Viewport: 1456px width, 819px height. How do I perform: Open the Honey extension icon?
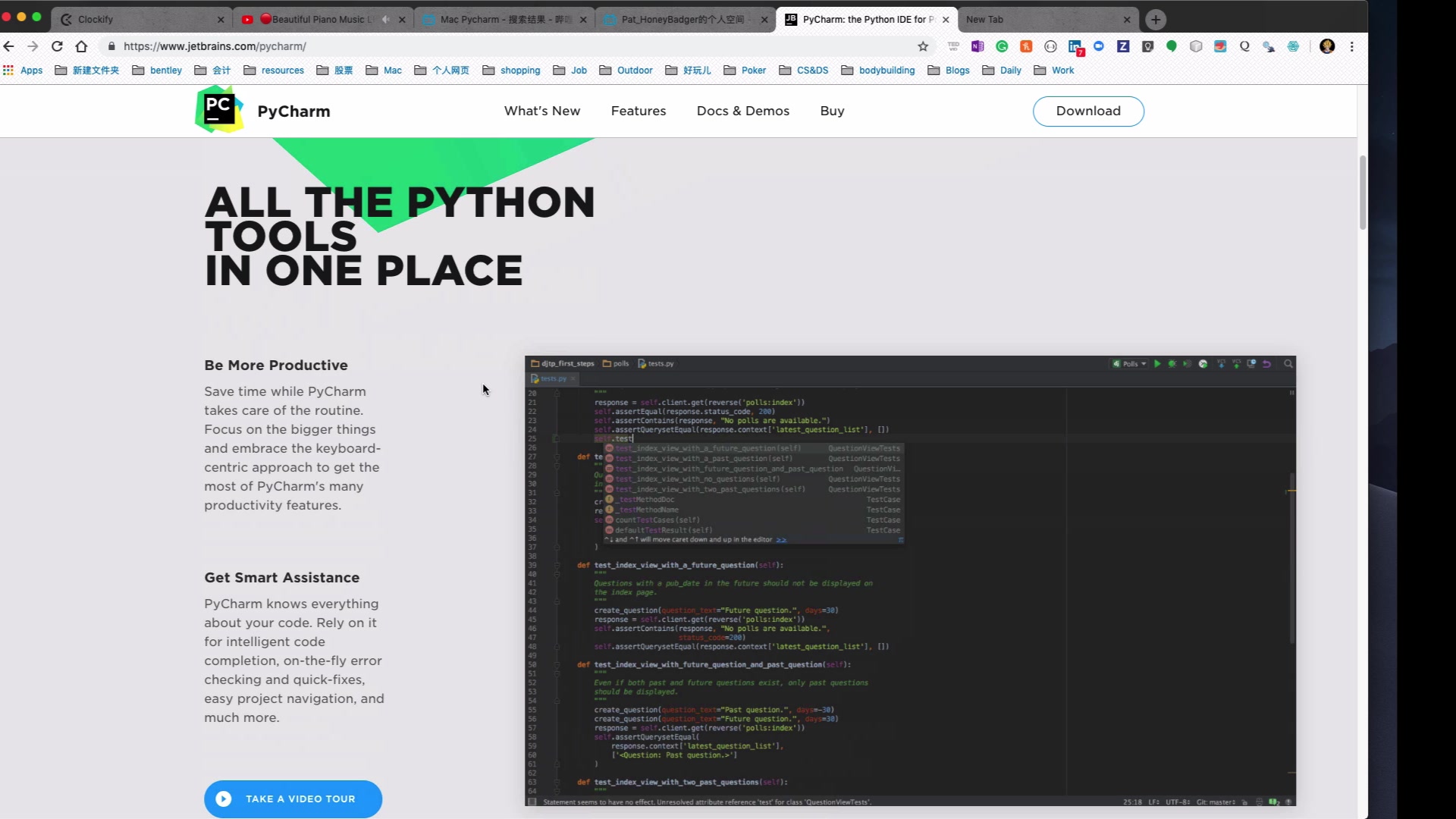click(1026, 46)
